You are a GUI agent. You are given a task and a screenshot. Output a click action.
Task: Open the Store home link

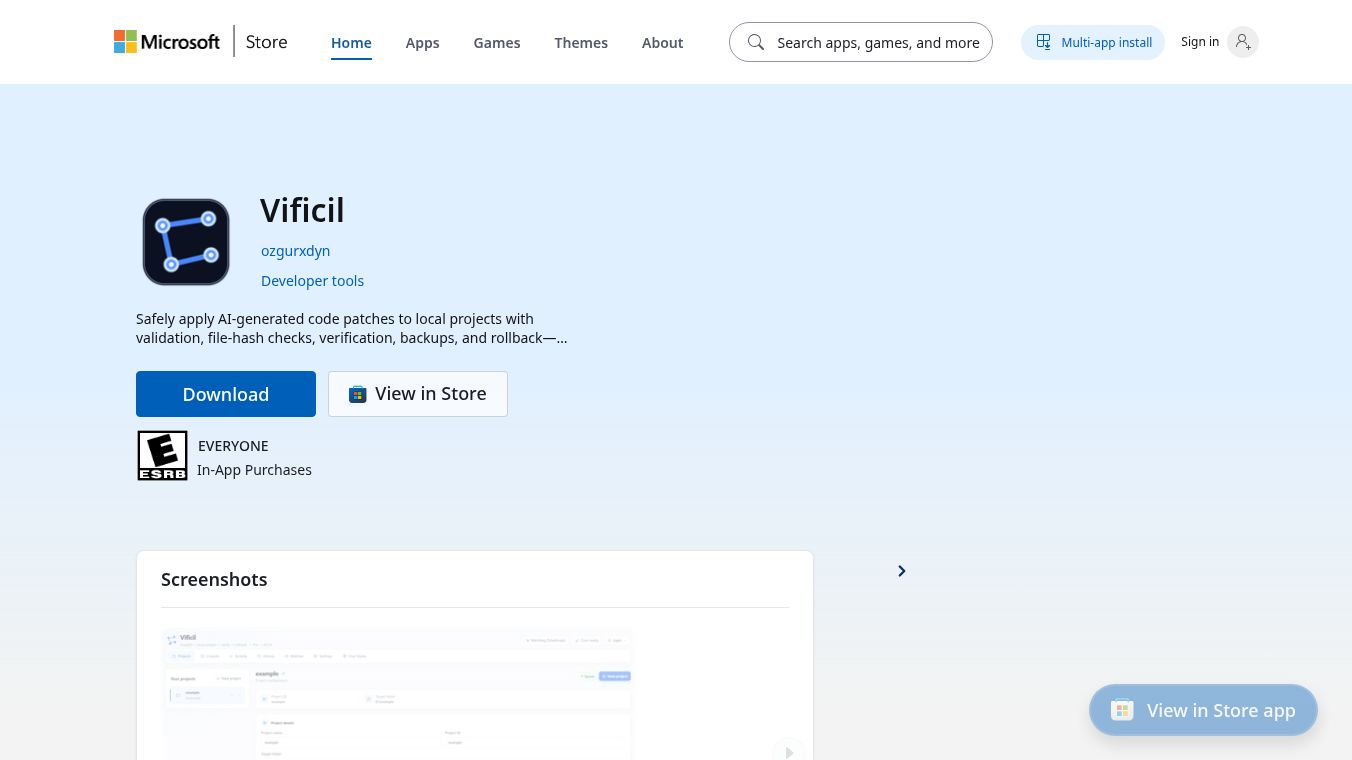click(266, 42)
